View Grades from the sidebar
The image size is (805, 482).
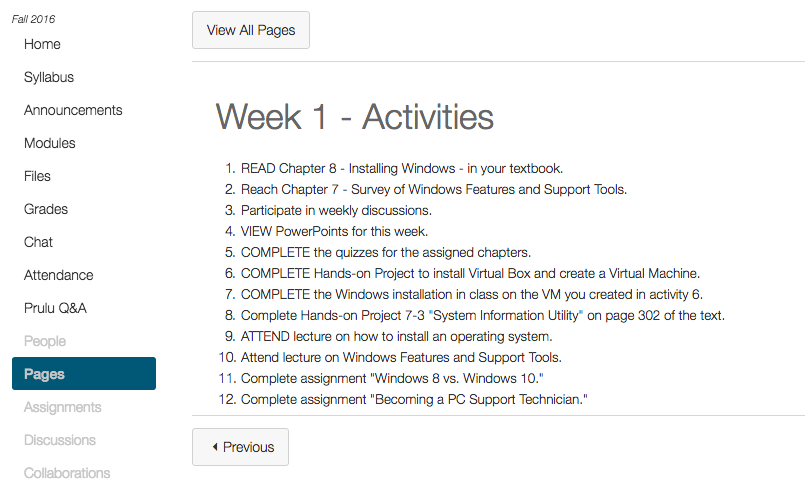(46, 209)
